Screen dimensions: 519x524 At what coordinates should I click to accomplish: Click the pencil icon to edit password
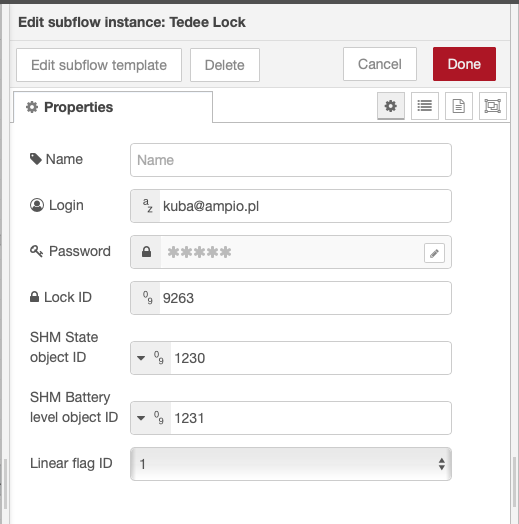(434, 253)
